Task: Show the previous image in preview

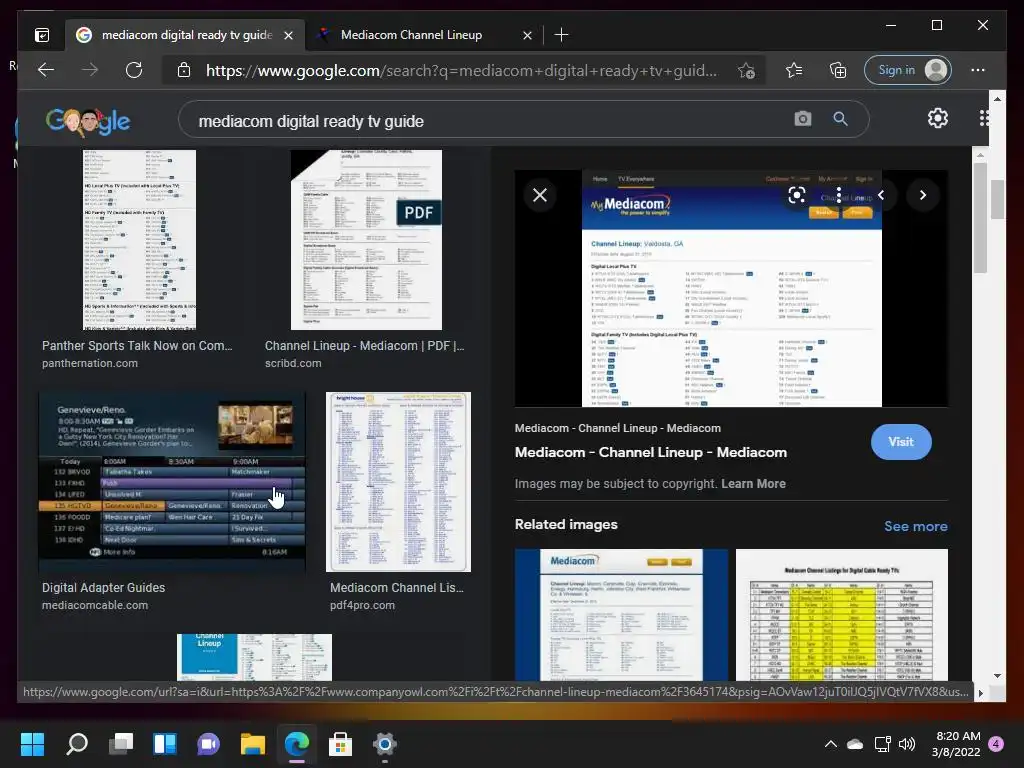Action: (881, 195)
